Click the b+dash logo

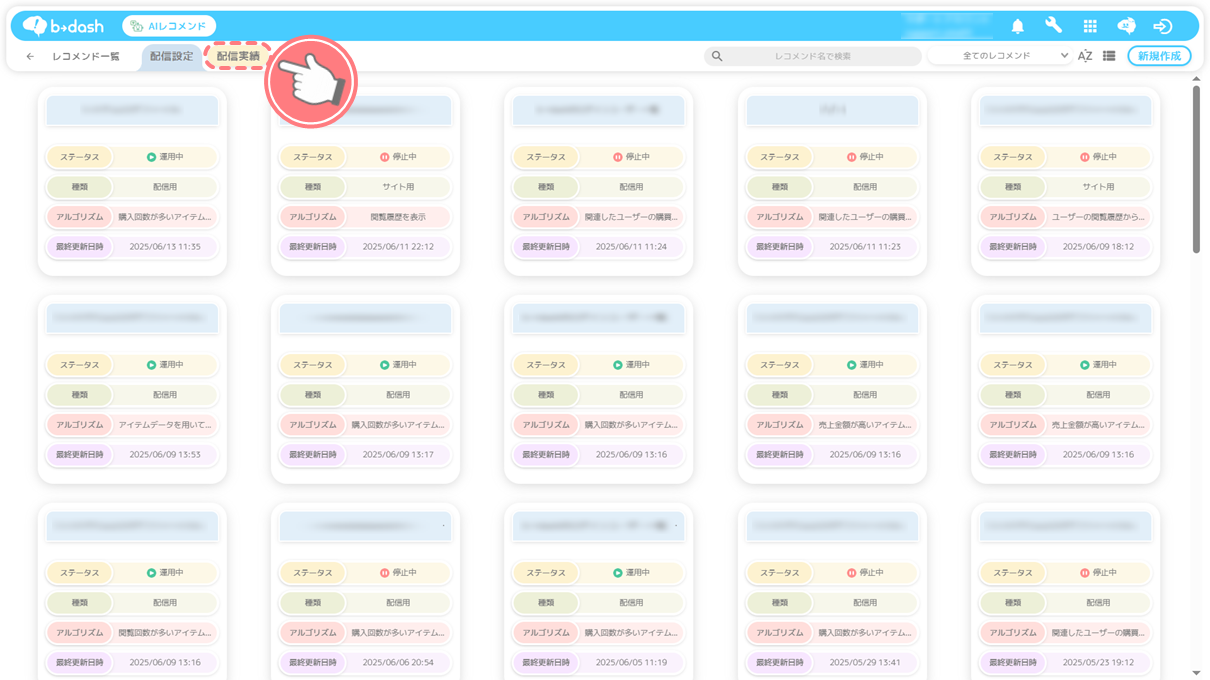point(63,26)
